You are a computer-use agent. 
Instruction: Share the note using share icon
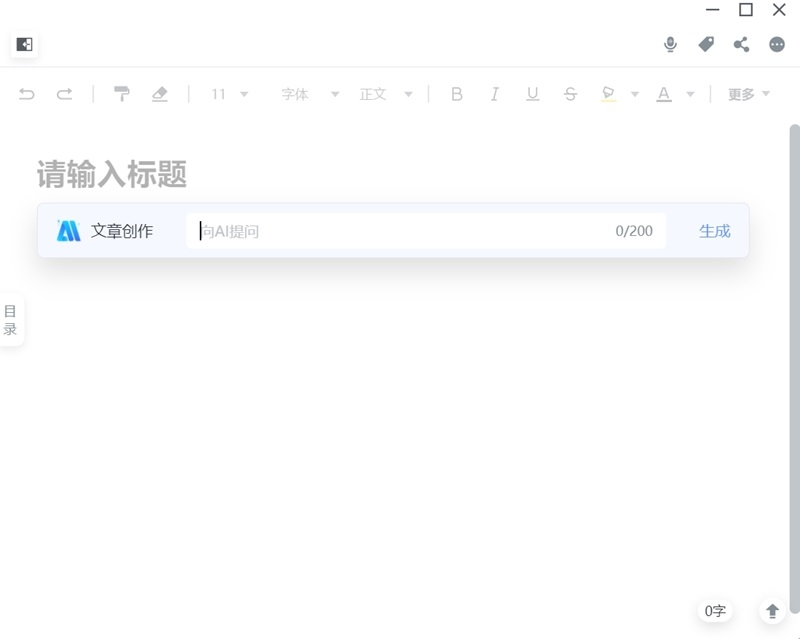pos(741,44)
